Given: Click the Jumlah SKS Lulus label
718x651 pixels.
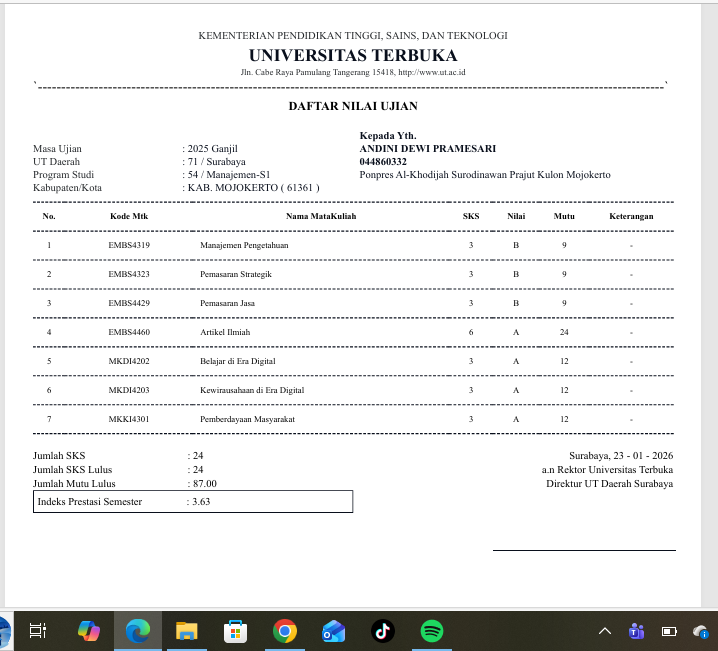Looking at the screenshot, I should 72,469.
